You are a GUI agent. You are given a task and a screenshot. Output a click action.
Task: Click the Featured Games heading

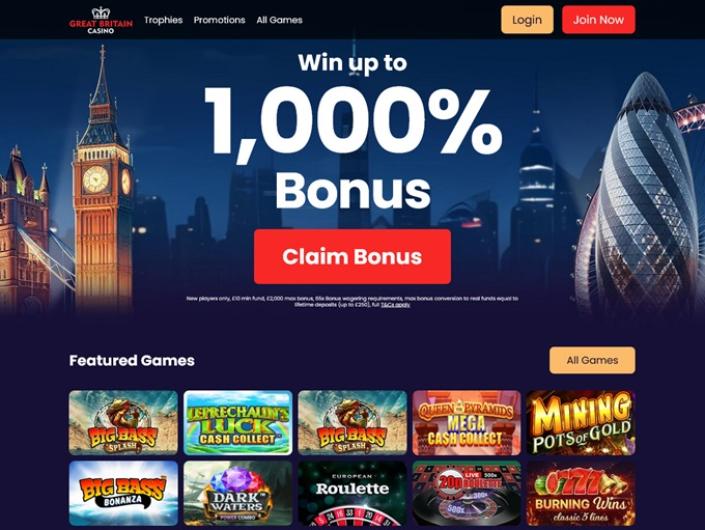tap(132, 360)
